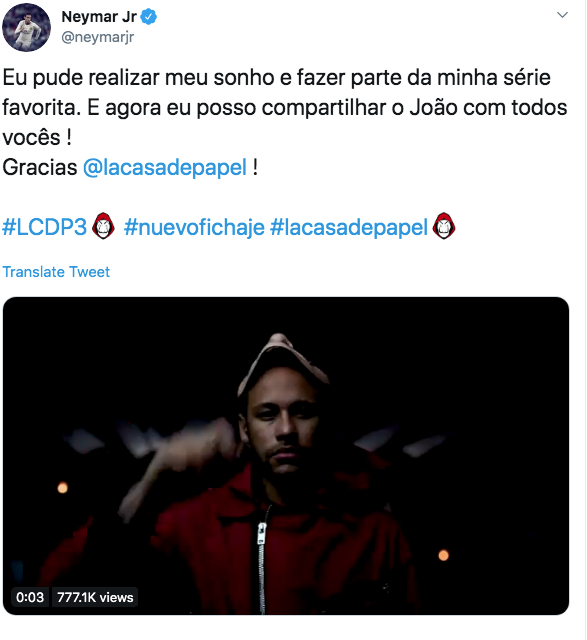Click the man's cap in the video
Screen dimensions: 587x640
[280, 361]
